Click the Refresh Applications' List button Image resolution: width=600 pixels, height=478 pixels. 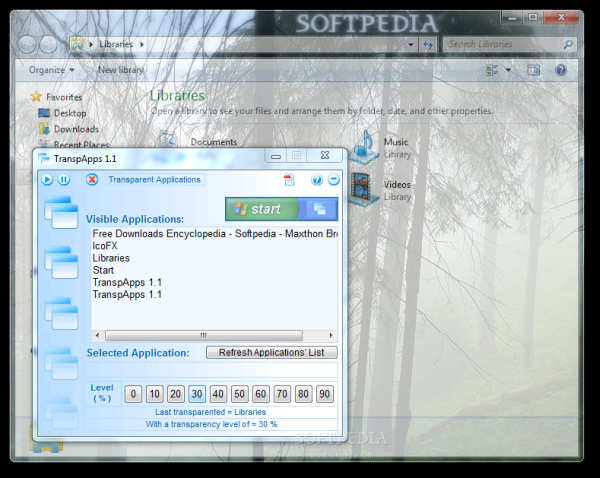pos(272,352)
